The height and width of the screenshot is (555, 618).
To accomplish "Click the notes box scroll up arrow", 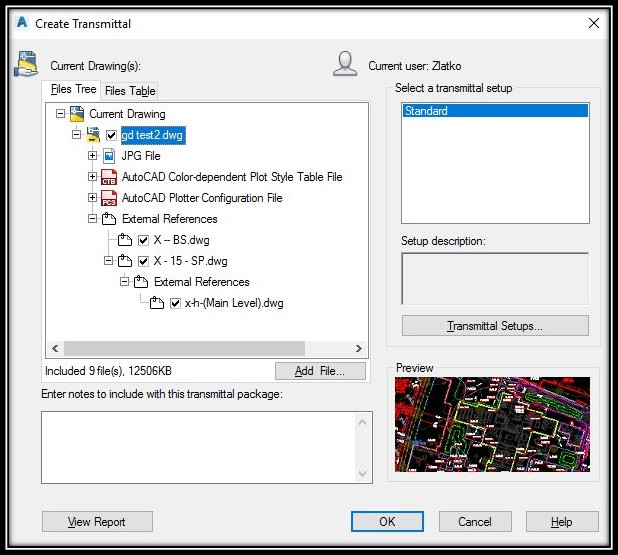I will point(363,423).
